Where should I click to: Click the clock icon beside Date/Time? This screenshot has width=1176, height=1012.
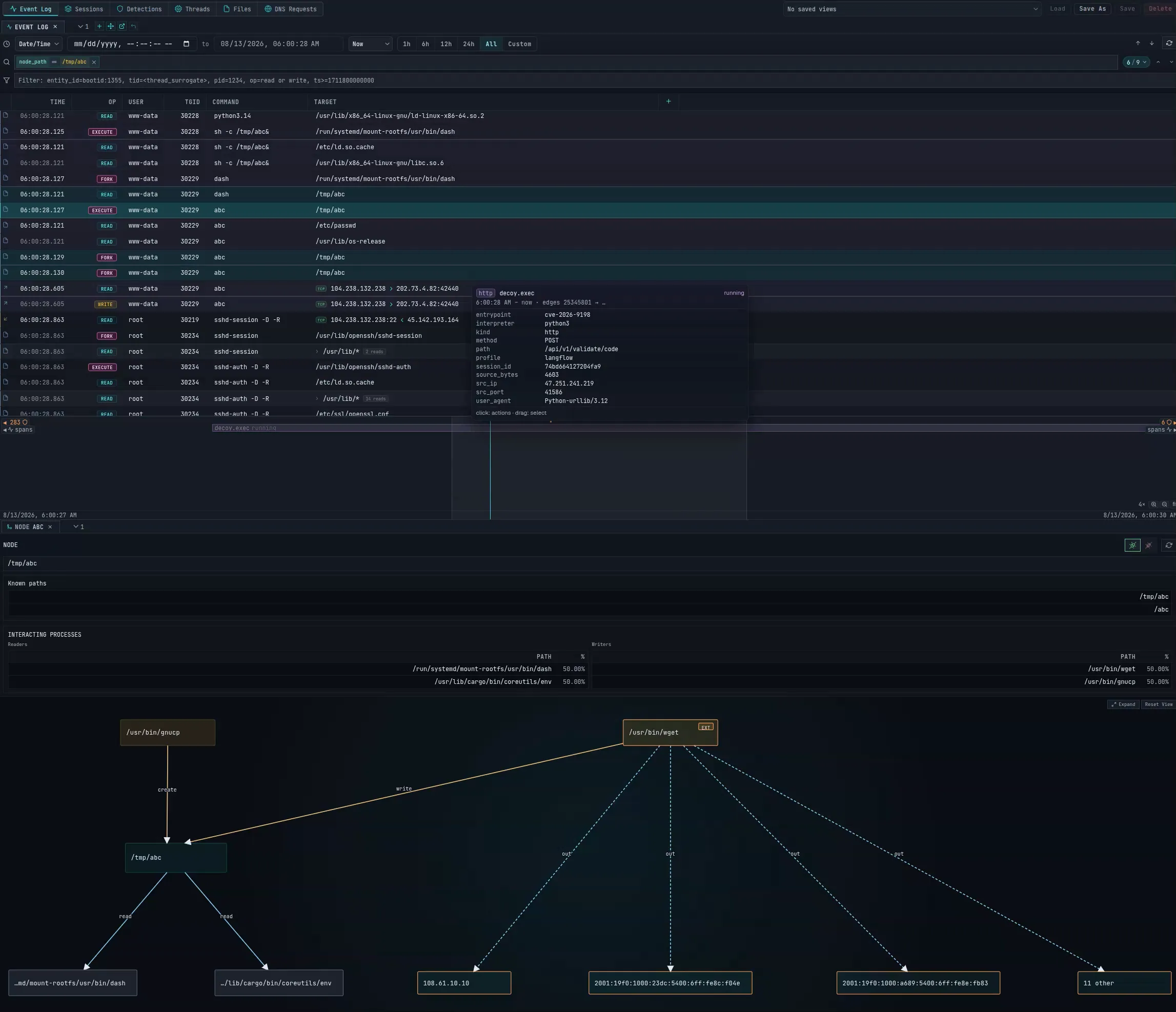pos(7,44)
